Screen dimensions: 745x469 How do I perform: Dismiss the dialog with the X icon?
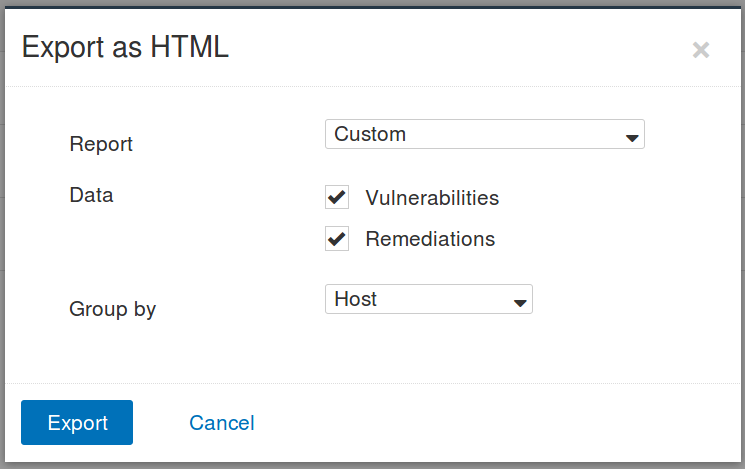tap(701, 50)
